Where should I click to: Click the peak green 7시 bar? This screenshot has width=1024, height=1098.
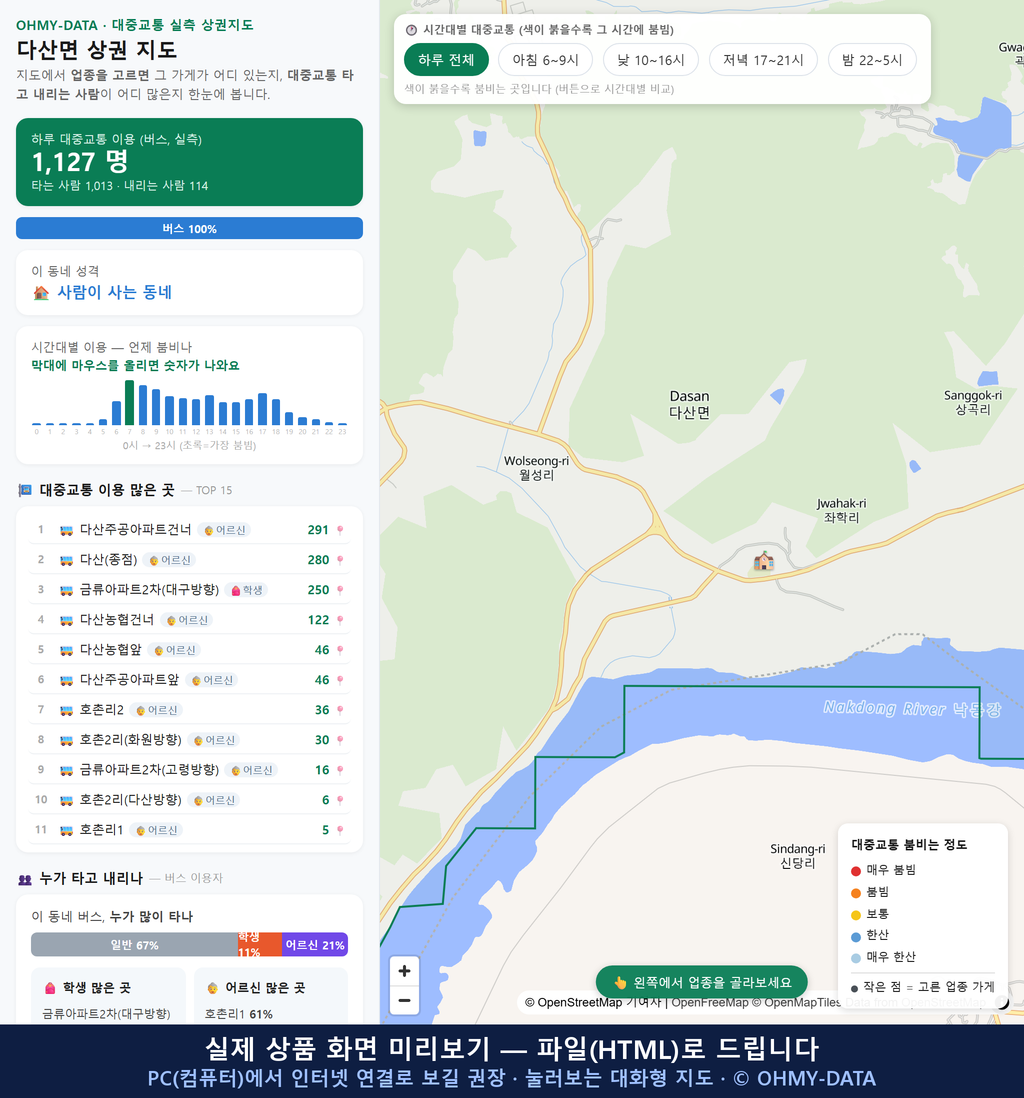pyautogui.click(x=130, y=403)
